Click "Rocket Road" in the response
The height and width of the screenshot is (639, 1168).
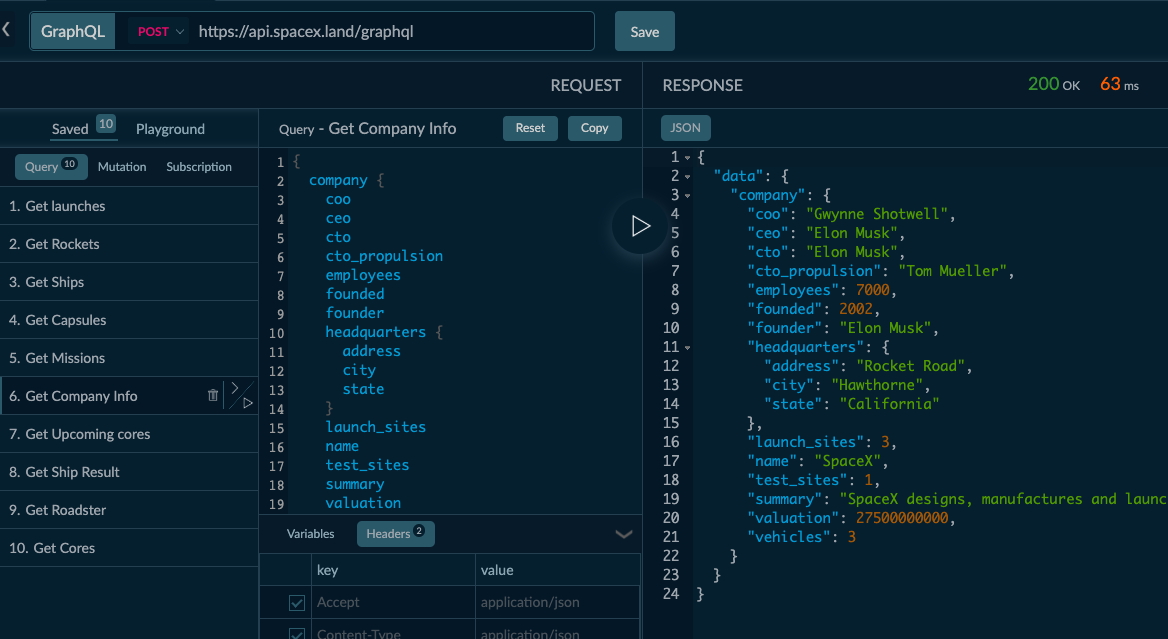click(x=910, y=366)
